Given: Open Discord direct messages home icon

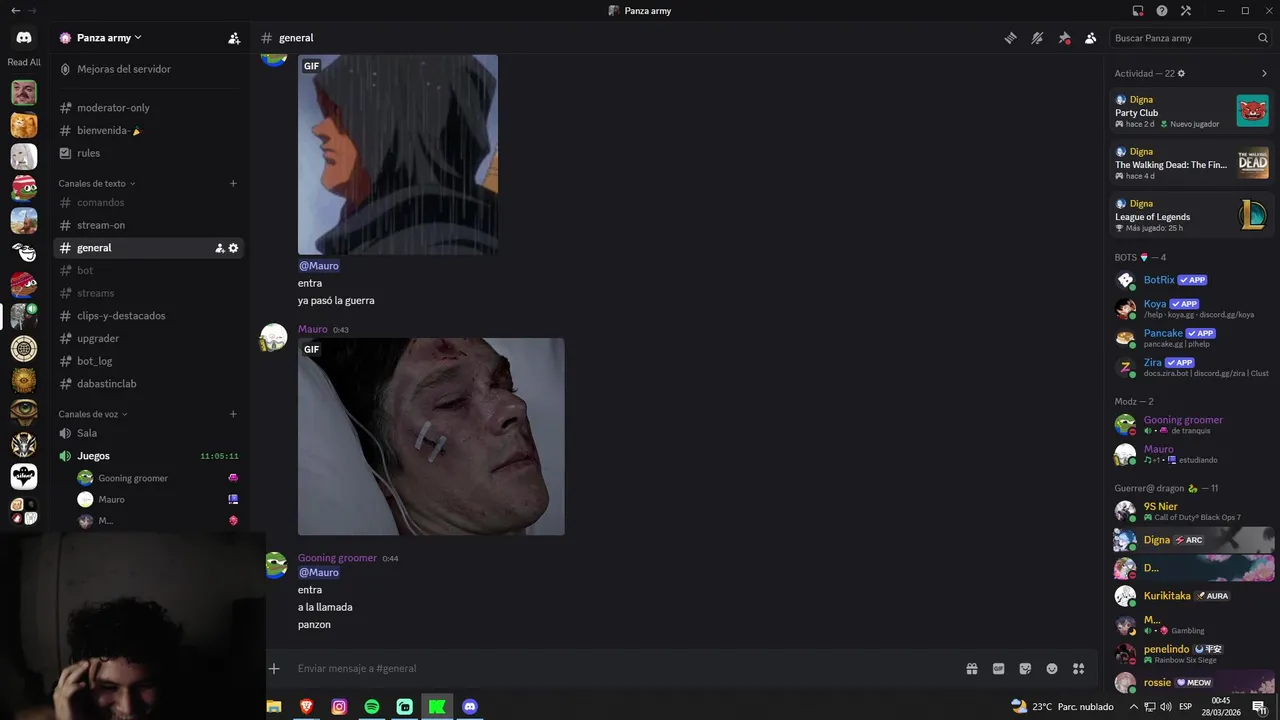Looking at the screenshot, I should pyautogui.click(x=24, y=38).
